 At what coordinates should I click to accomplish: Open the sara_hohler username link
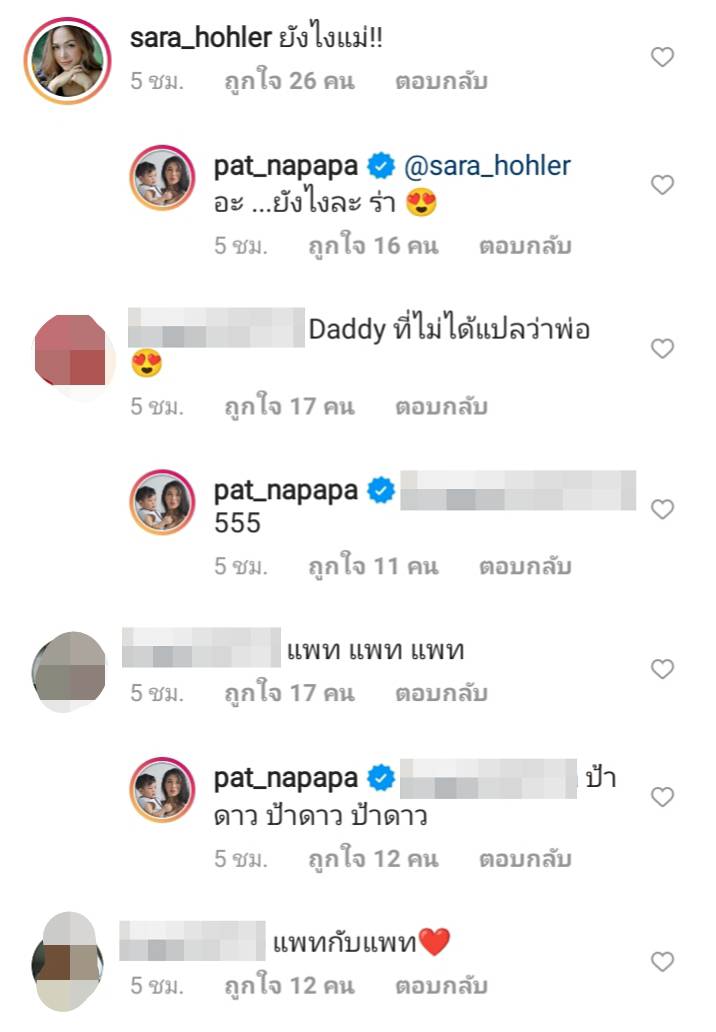pyautogui.click(x=201, y=38)
